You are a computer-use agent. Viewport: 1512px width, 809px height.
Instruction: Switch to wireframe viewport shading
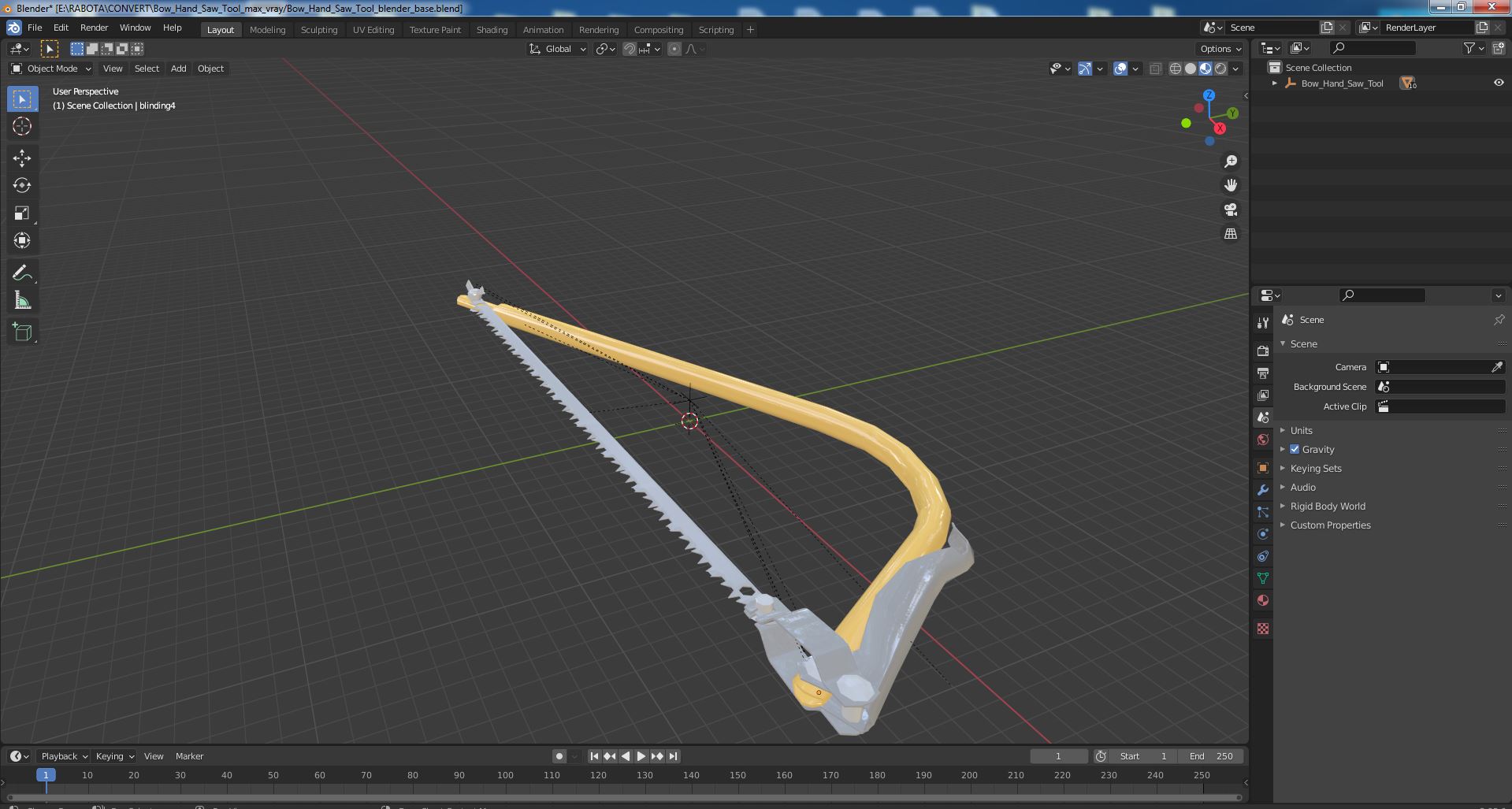[1176, 69]
